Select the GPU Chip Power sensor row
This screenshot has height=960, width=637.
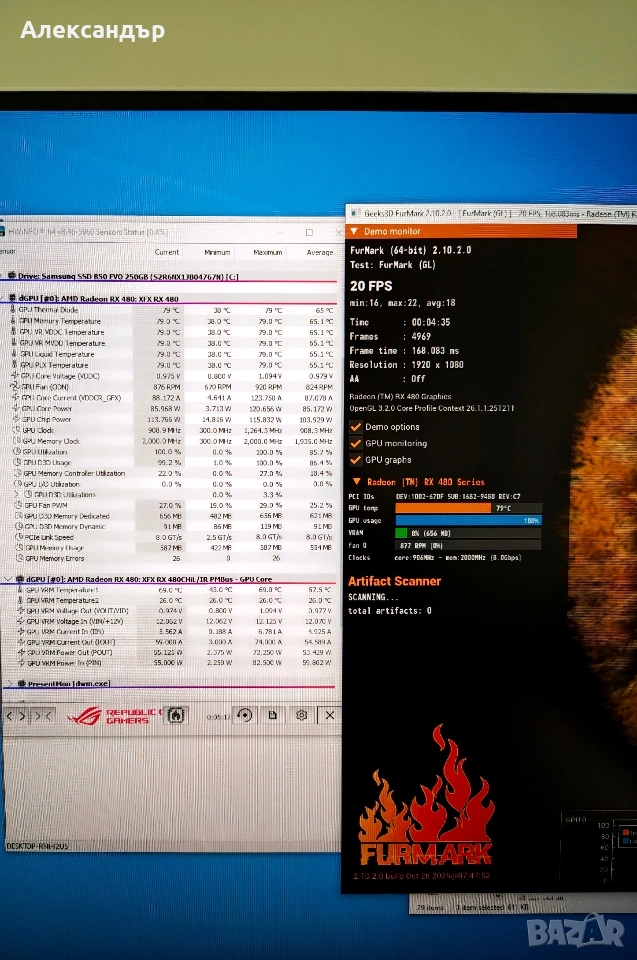(x=173, y=419)
